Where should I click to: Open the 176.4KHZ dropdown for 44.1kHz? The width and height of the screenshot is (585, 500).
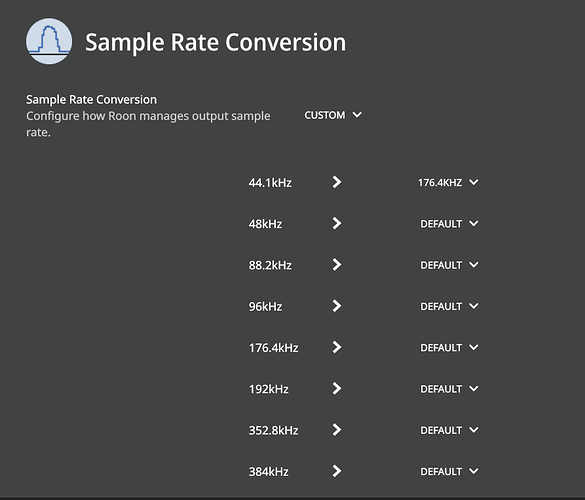448,182
